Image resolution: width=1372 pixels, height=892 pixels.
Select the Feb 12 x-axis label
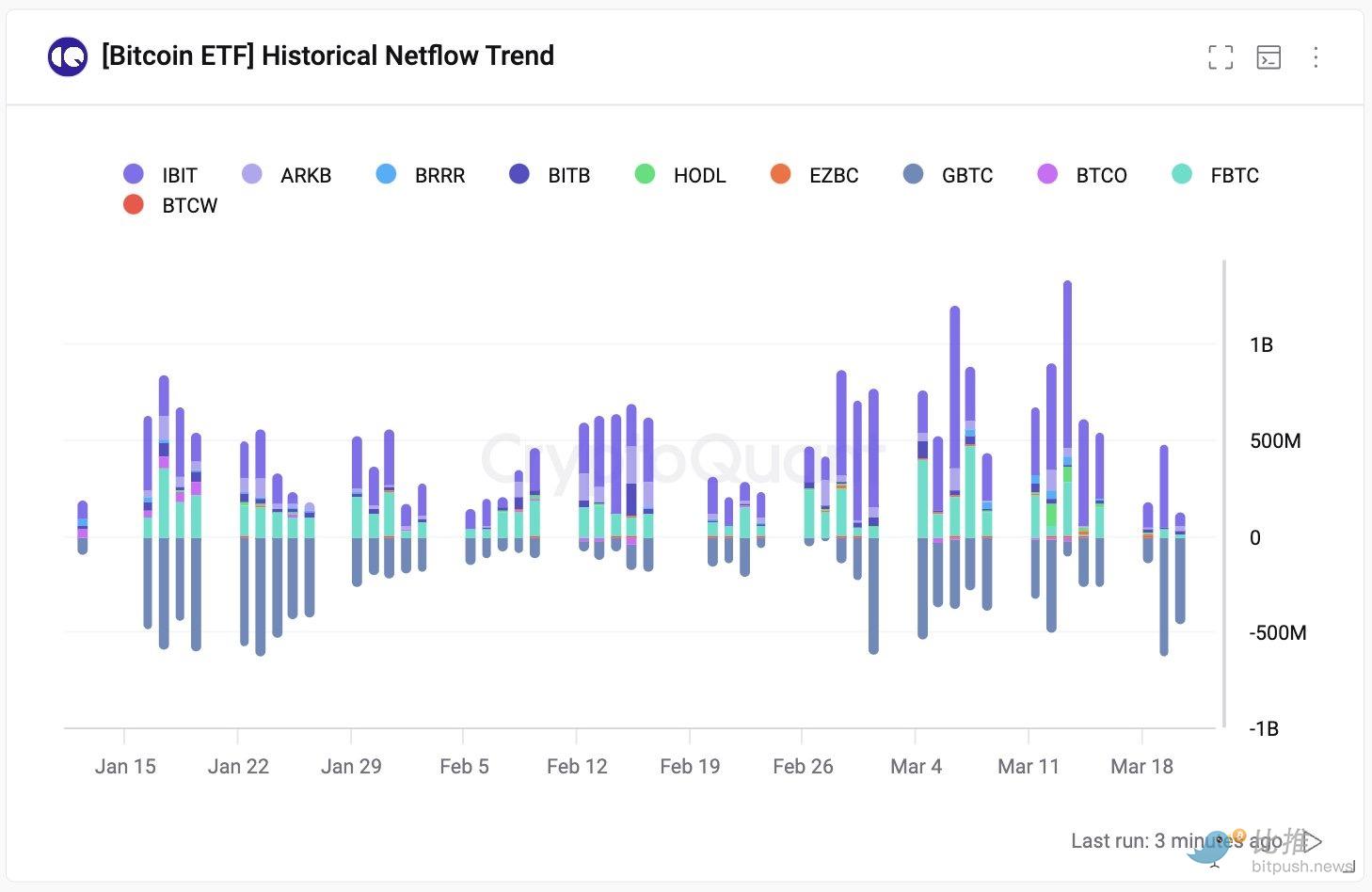point(577,766)
